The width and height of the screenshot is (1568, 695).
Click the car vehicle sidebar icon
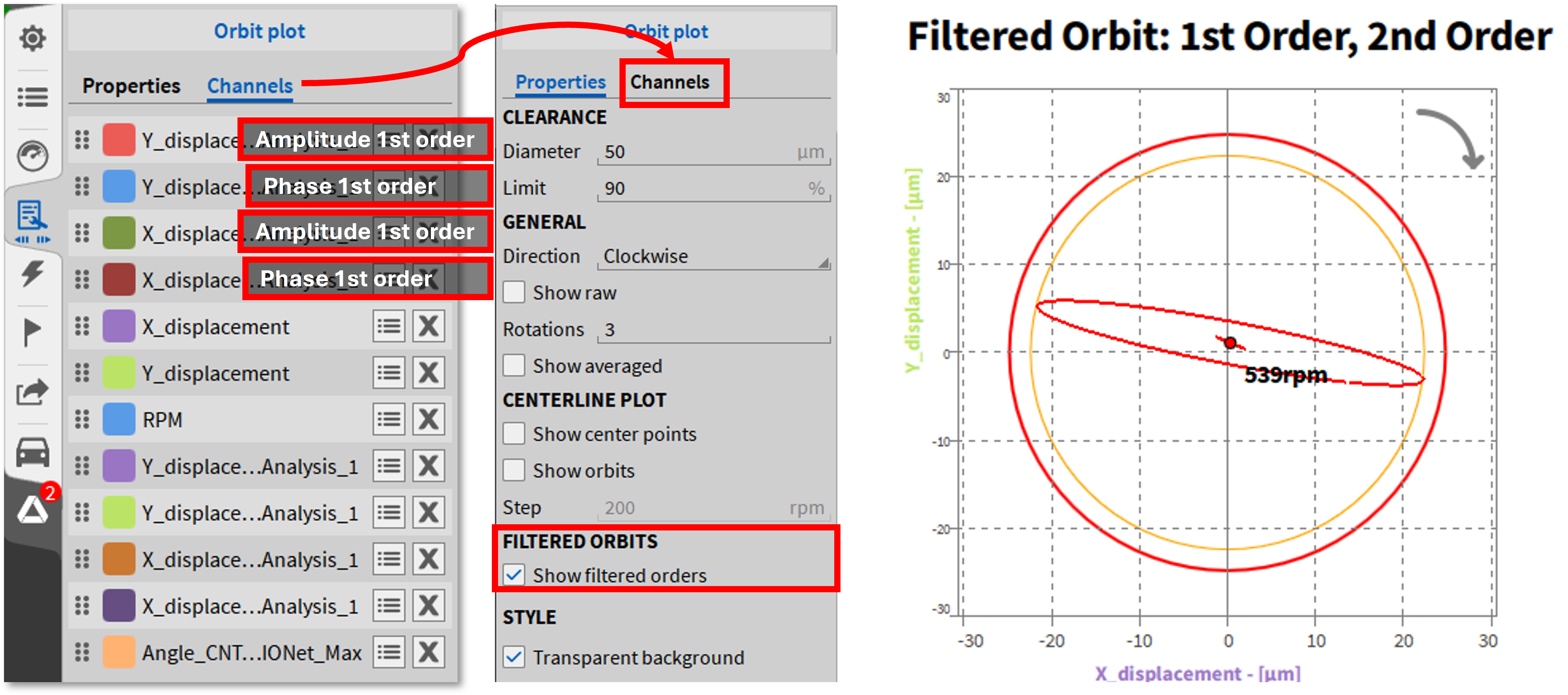tap(32, 452)
